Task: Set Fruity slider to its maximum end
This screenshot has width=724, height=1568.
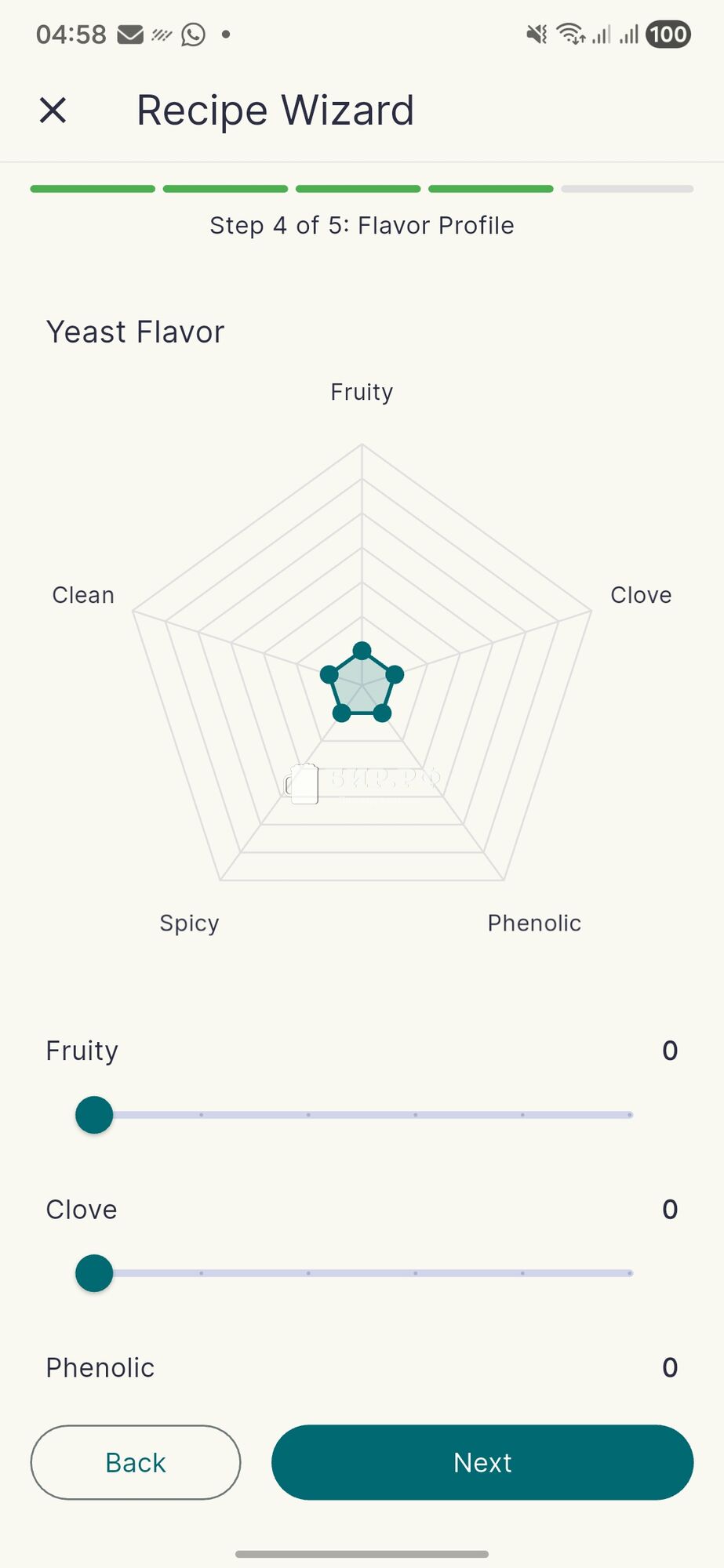Action: (x=630, y=1115)
